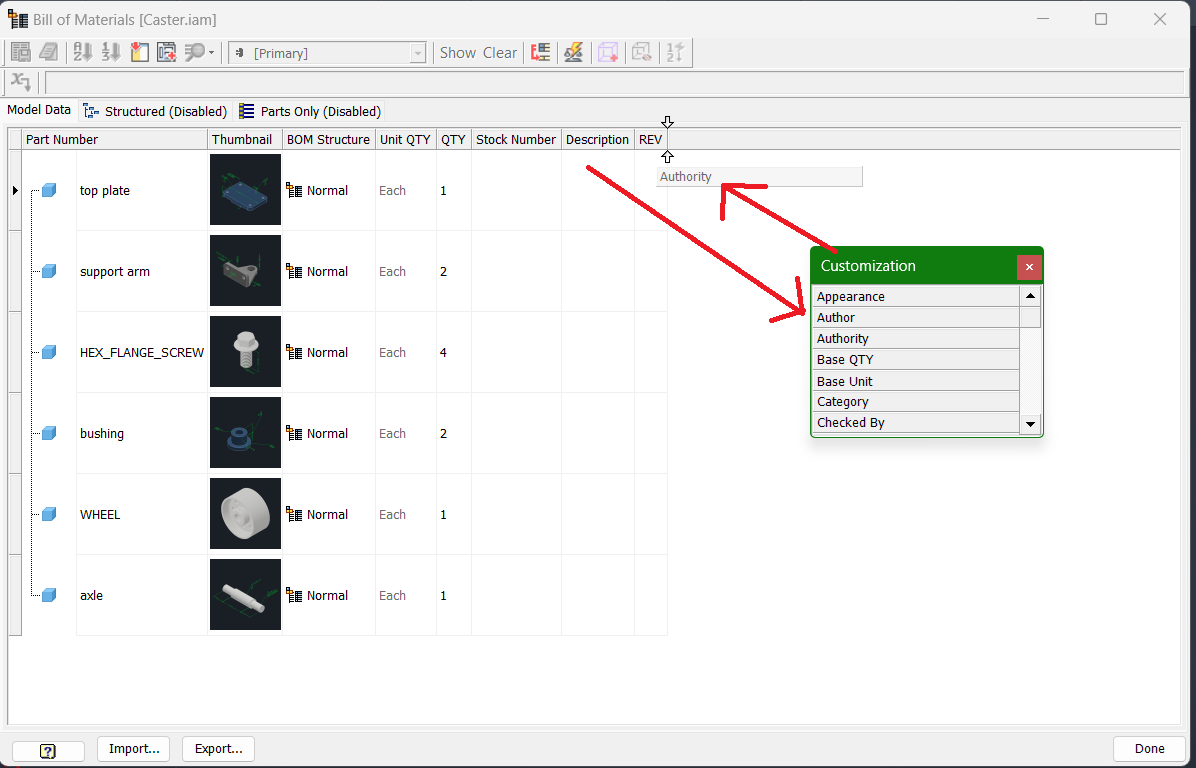Click the blue part icon beside bushing

[x=49, y=433]
